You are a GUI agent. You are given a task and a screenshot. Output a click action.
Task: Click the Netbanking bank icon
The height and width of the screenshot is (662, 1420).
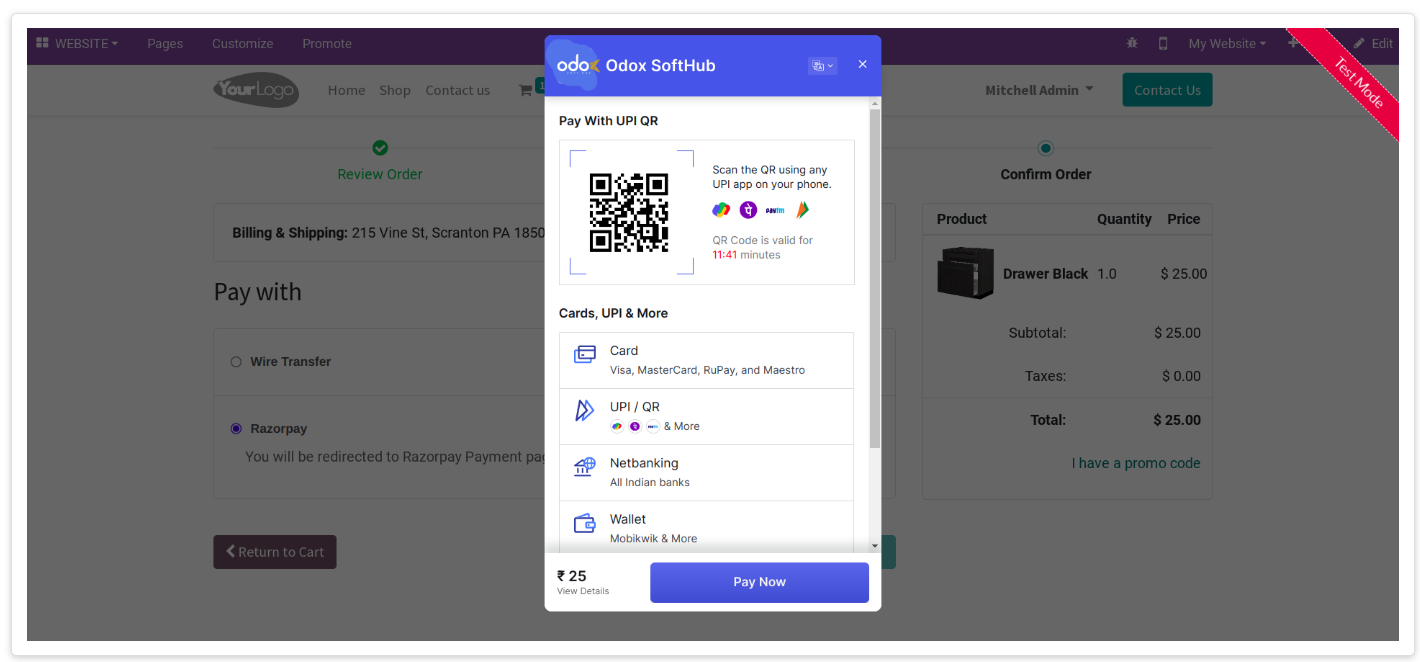click(x=585, y=467)
